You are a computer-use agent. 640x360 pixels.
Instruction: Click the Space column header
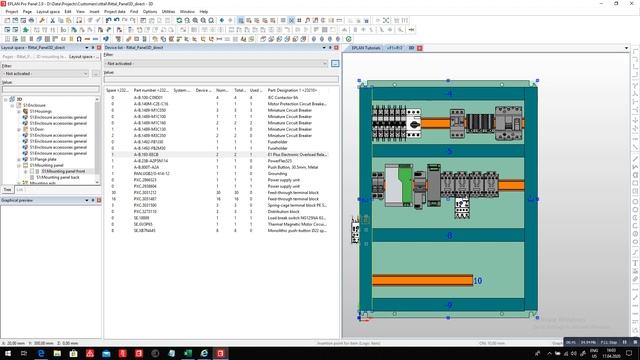[118, 90]
